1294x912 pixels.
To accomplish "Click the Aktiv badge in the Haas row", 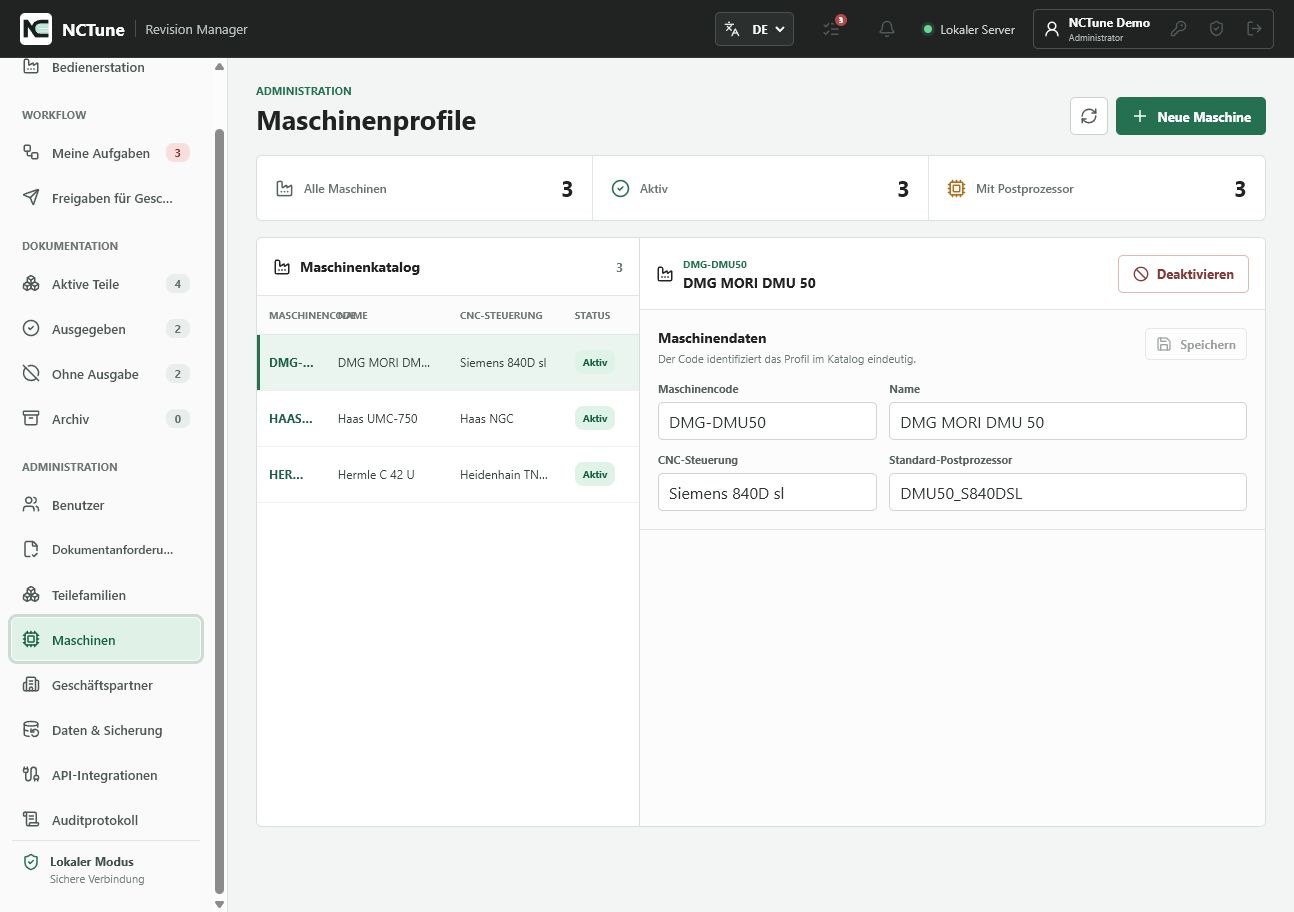I will click(595, 418).
